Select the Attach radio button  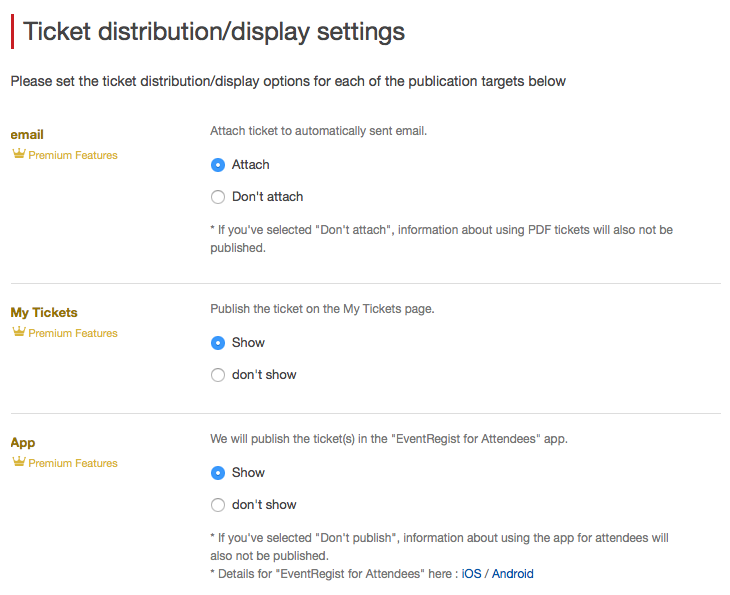tap(218, 165)
